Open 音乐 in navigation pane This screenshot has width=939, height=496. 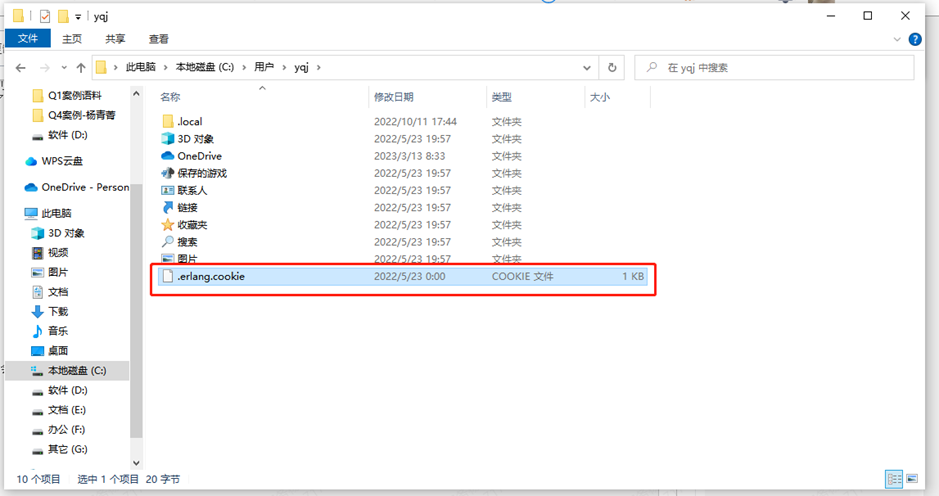tap(57, 331)
